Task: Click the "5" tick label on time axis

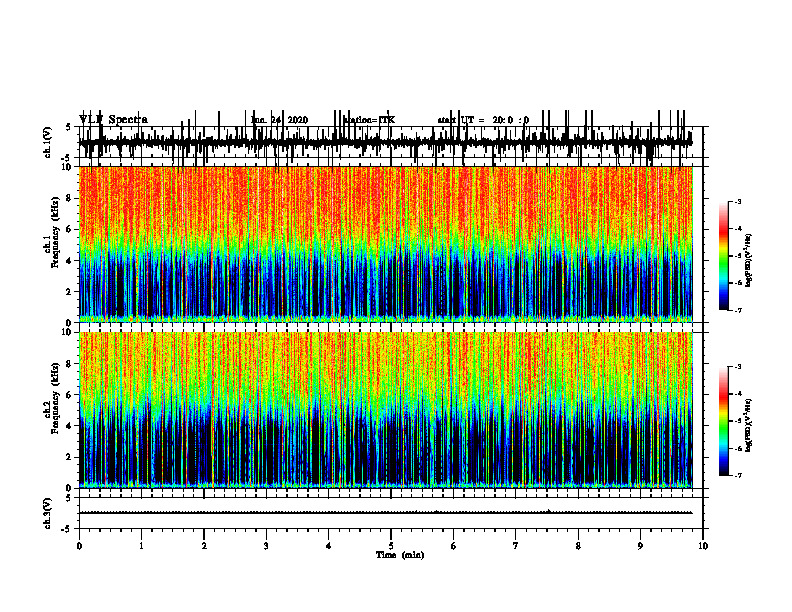Action: pyautogui.click(x=391, y=546)
